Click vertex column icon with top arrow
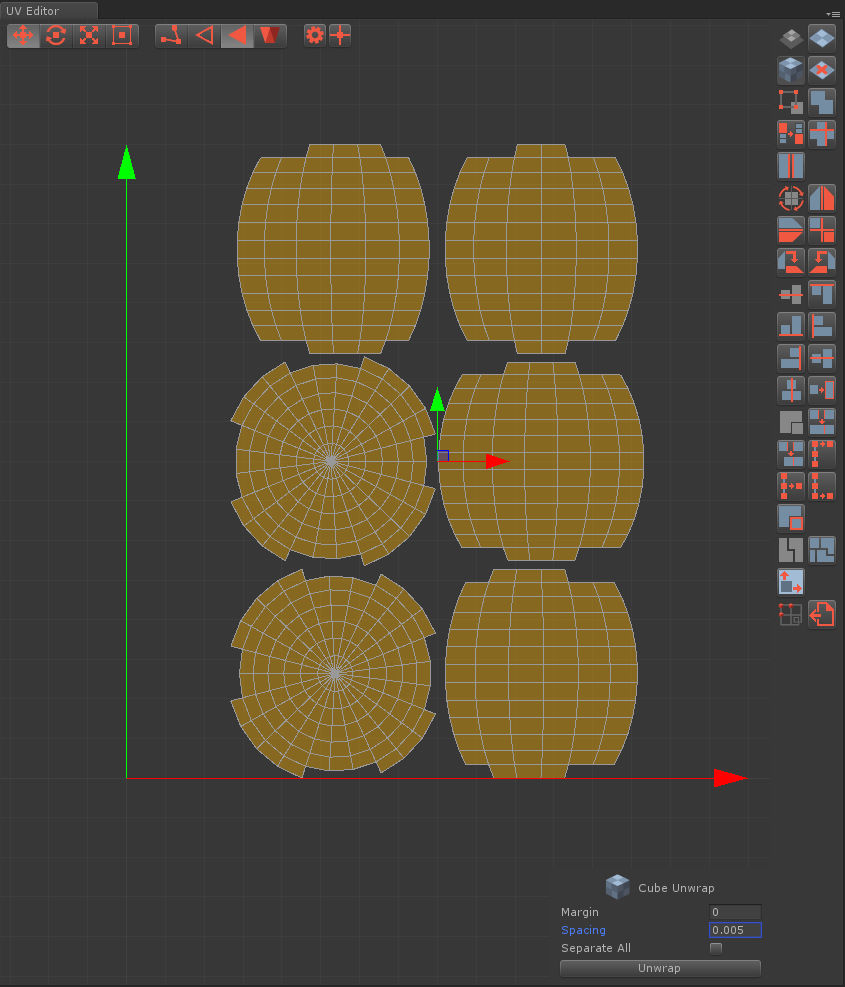This screenshot has width=845, height=987. click(x=822, y=453)
